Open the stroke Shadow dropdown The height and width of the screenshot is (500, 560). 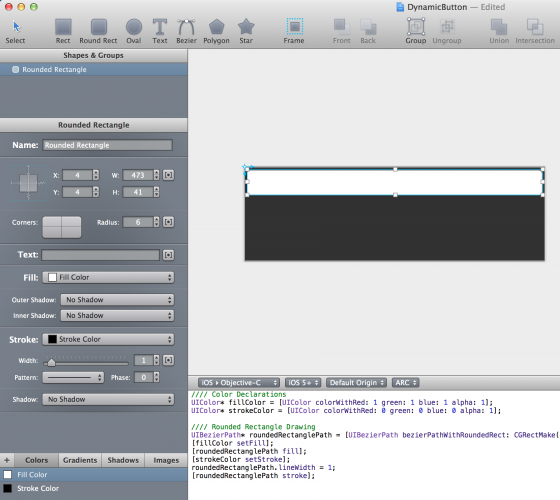click(x=108, y=399)
